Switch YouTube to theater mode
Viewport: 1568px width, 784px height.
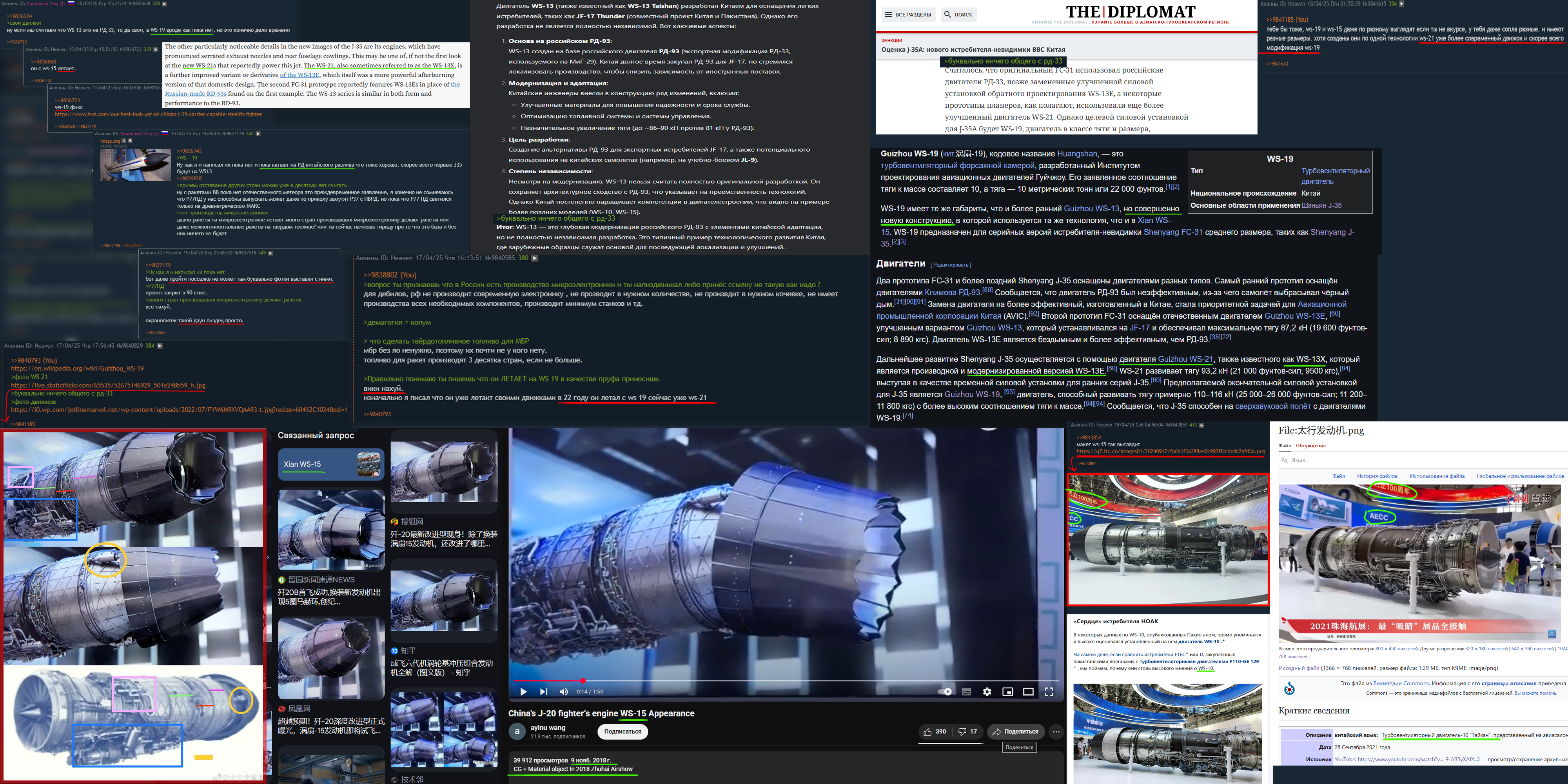[x=1028, y=691]
